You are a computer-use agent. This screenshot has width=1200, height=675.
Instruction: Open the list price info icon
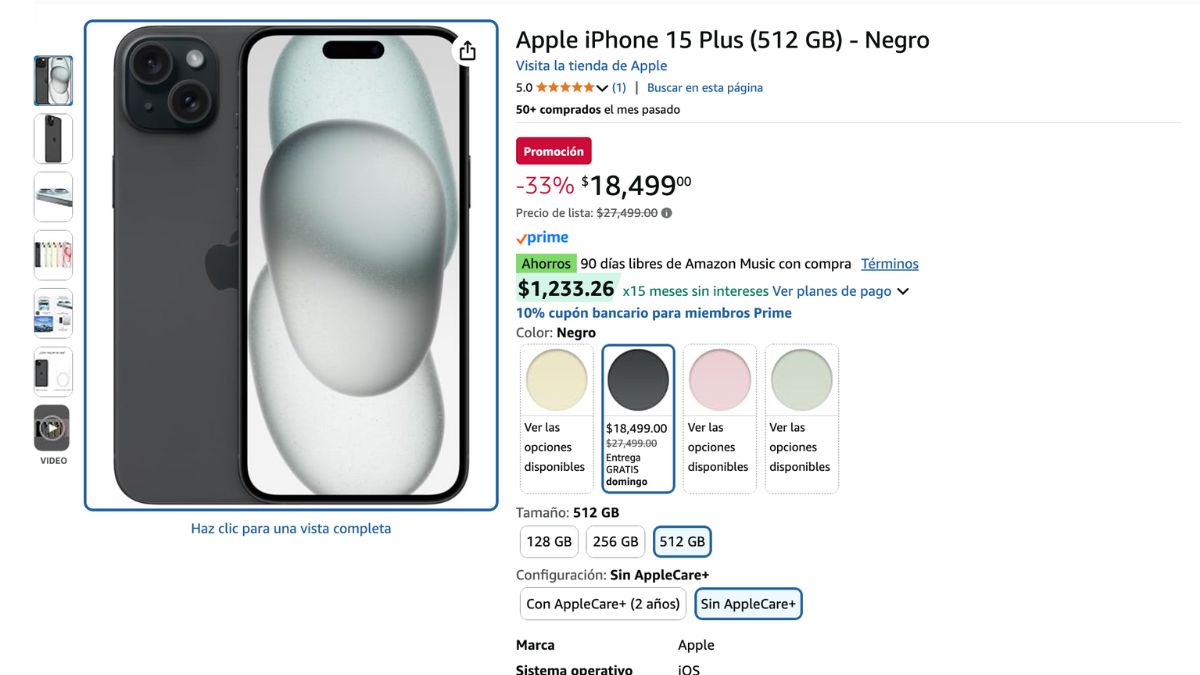(x=667, y=213)
